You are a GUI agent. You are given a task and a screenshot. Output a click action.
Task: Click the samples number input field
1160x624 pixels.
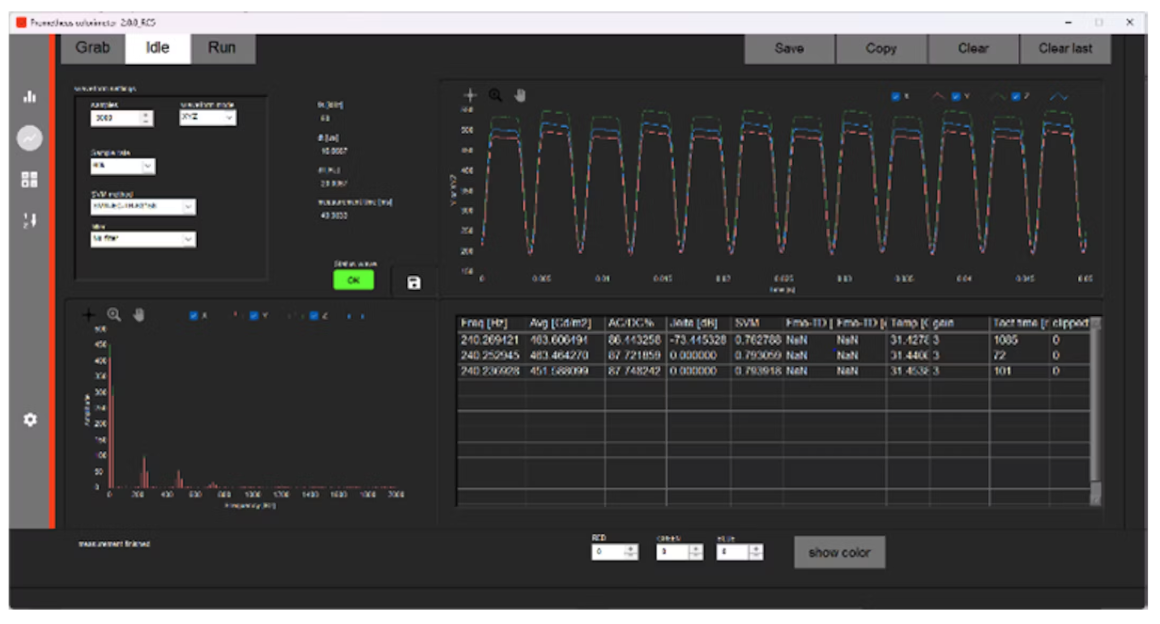click(115, 118)
